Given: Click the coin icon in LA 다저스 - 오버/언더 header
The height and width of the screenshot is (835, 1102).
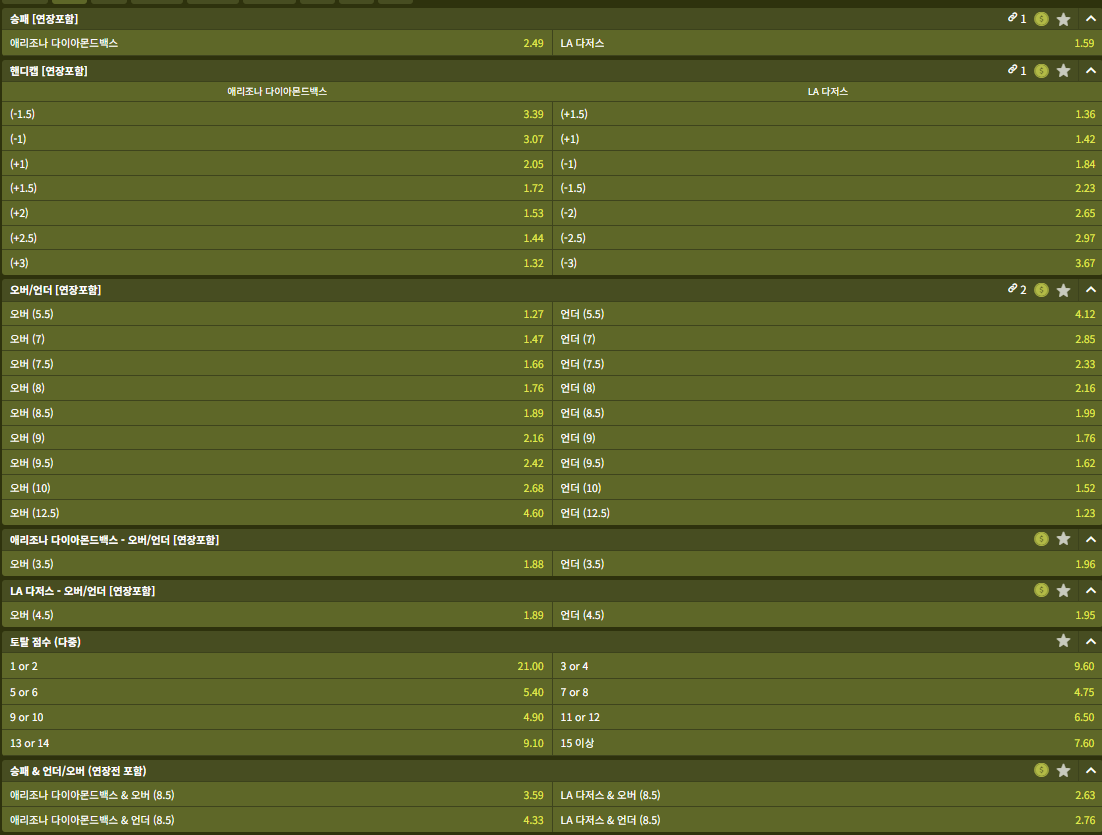Looking at the screenshot, I should [x=1042, y=590].
